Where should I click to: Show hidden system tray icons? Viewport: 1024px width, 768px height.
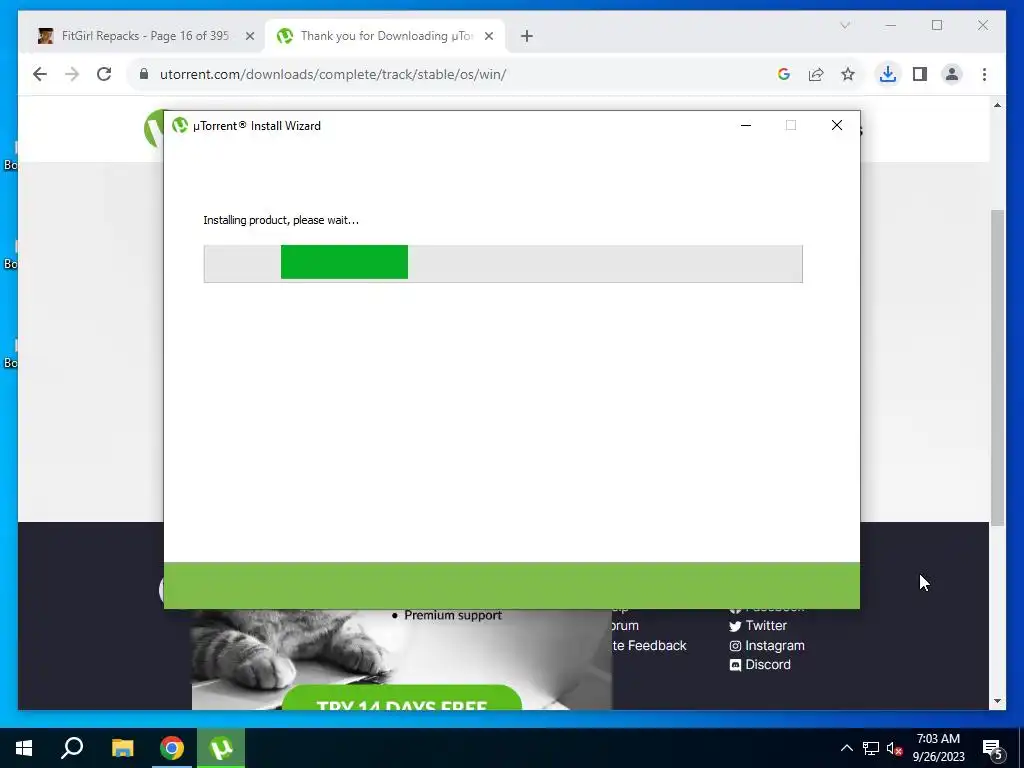coord(846,748)
